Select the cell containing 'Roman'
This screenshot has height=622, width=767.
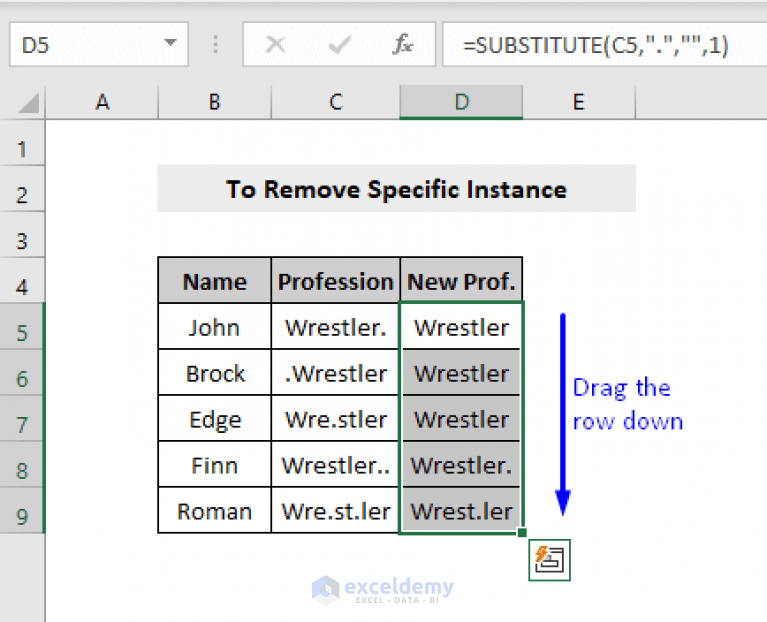point(215,511)
